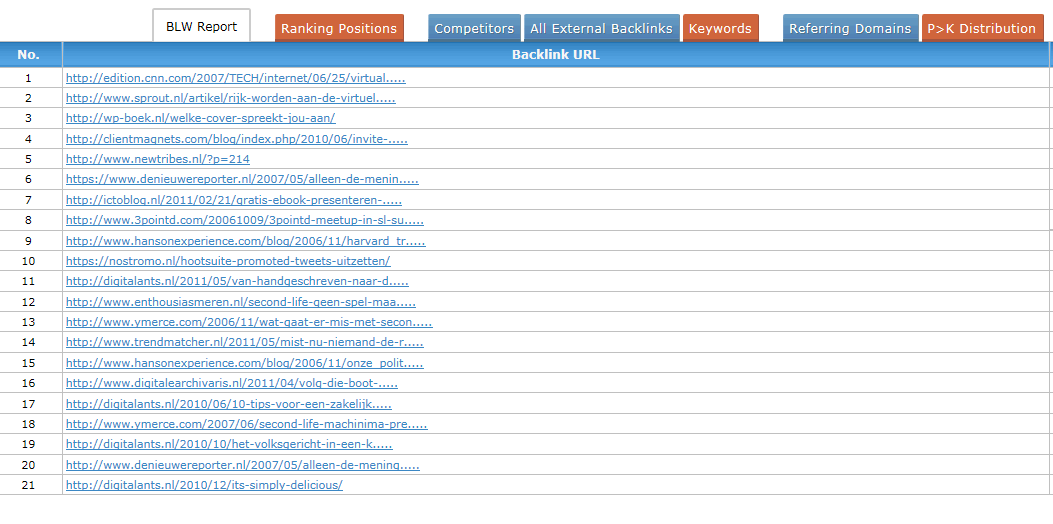
Task: Open ymerce.com 2006/11 wat-gaat-er-mis link
Action: tap(249, 322)
